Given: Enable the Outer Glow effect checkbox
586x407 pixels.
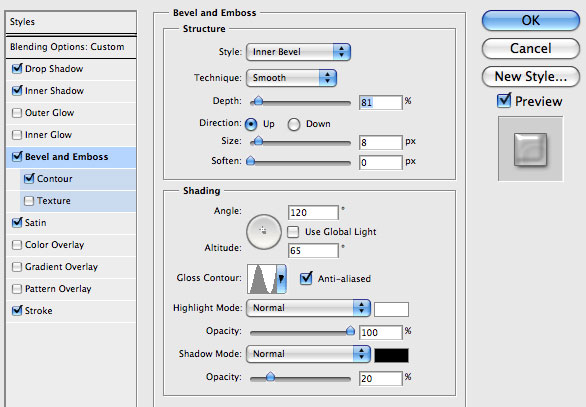Looking at the screenshot, I should 17,113.
